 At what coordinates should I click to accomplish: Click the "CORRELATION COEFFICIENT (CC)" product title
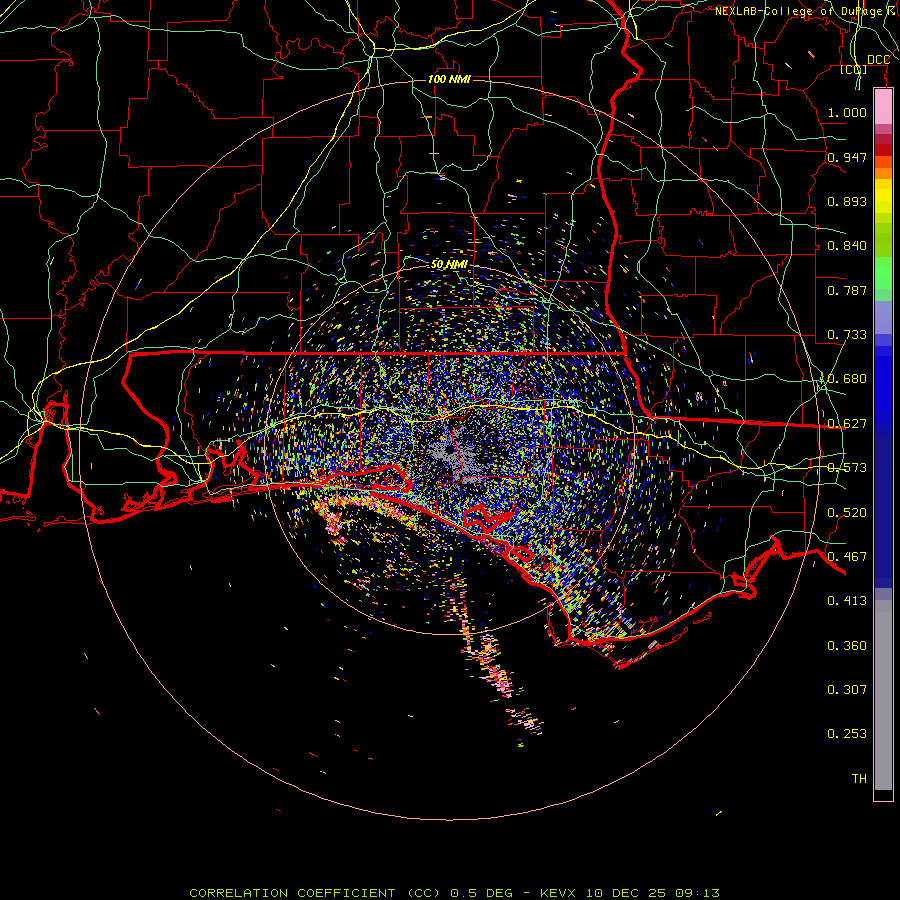[x=316, y=893]
